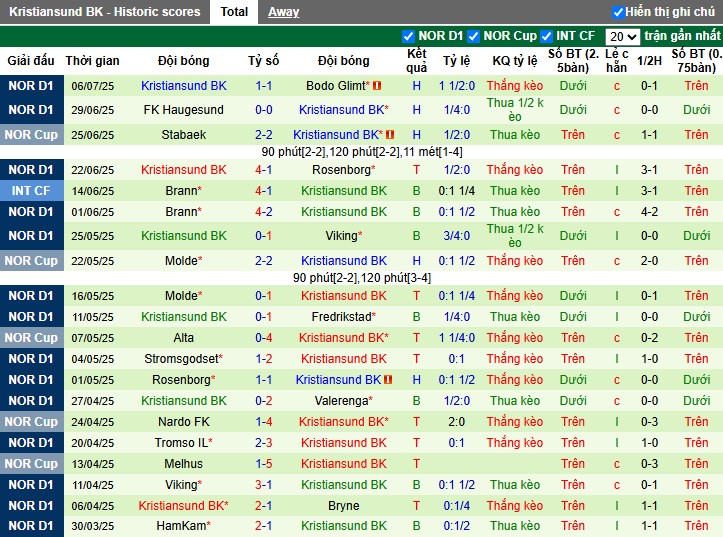Click red card icon in Rosenborg 01/05/25 row

point(388,379)
